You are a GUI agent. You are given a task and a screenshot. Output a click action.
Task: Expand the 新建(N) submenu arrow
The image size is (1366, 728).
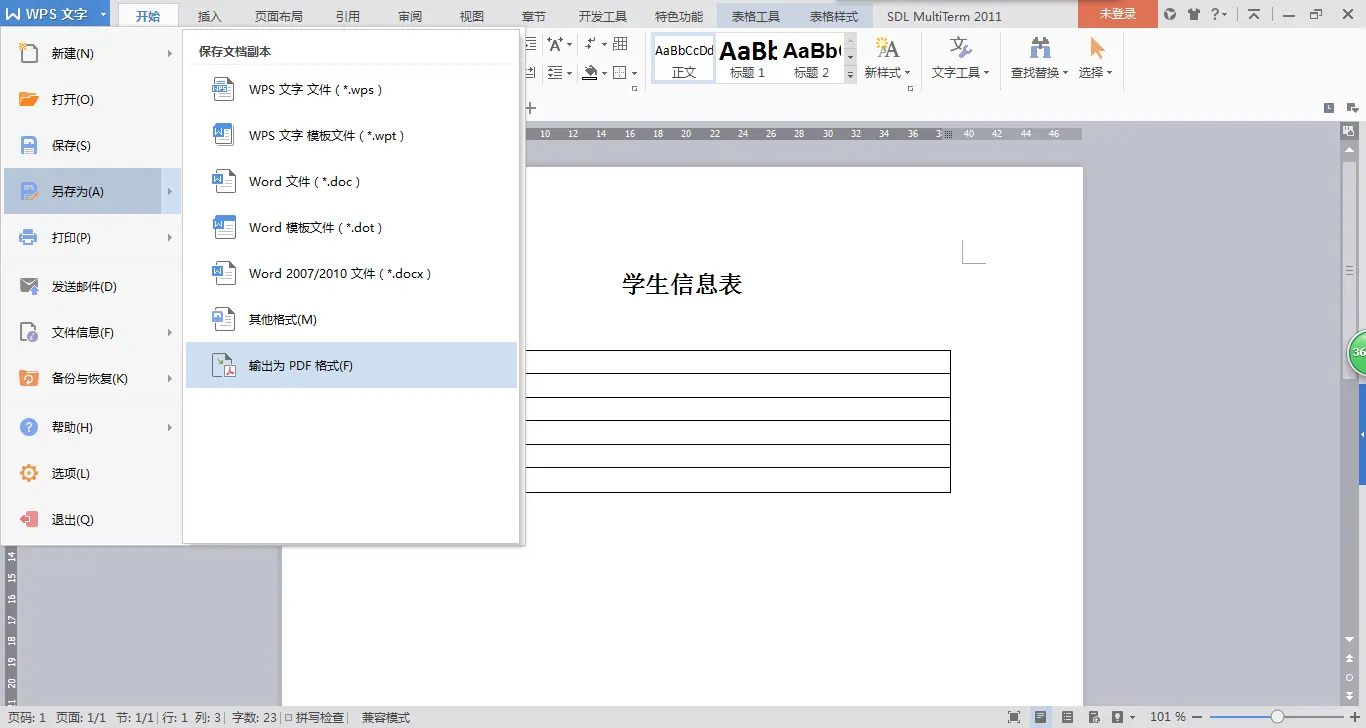pos(170,54)
